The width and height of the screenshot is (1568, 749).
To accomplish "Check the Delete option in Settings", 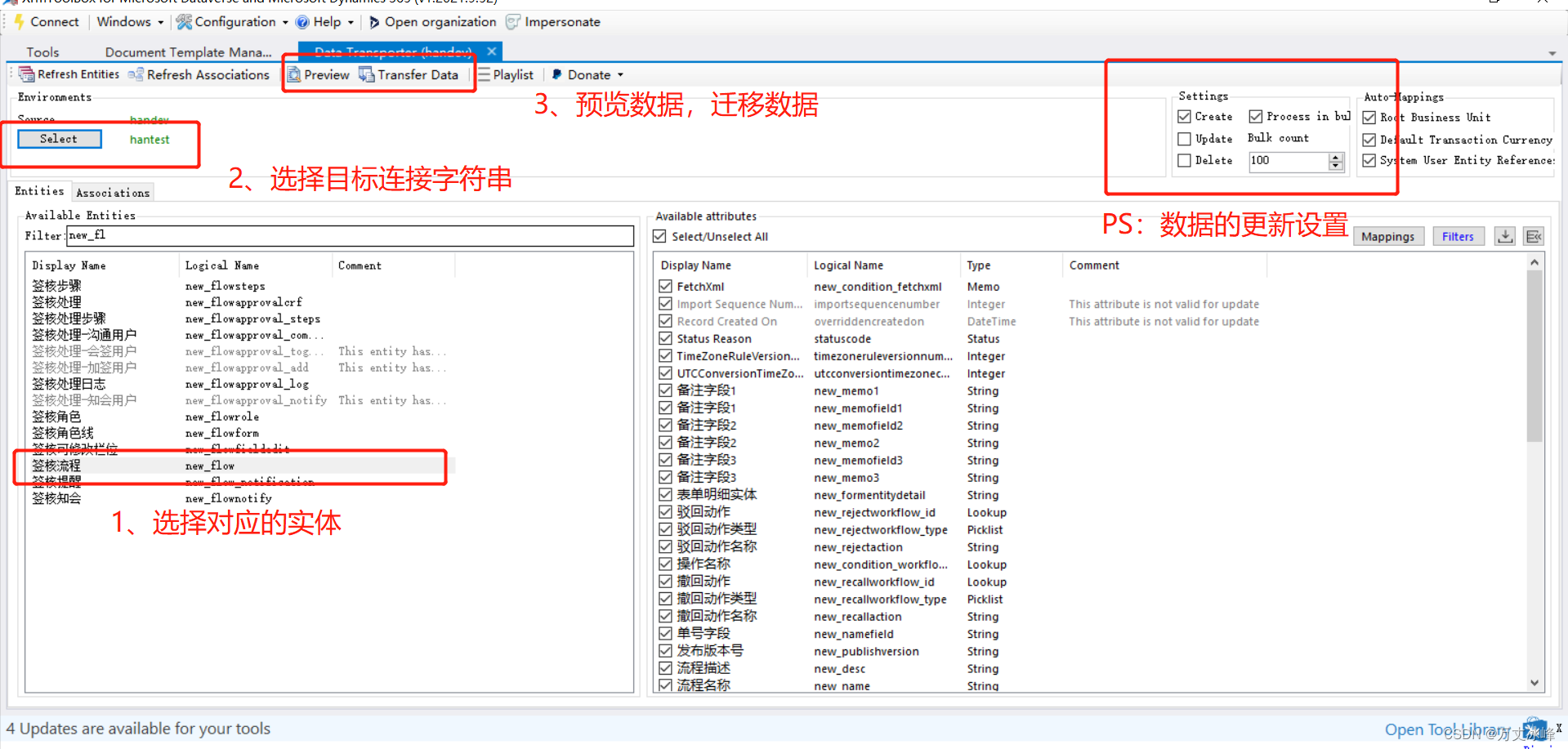I will pos(1185,160).
